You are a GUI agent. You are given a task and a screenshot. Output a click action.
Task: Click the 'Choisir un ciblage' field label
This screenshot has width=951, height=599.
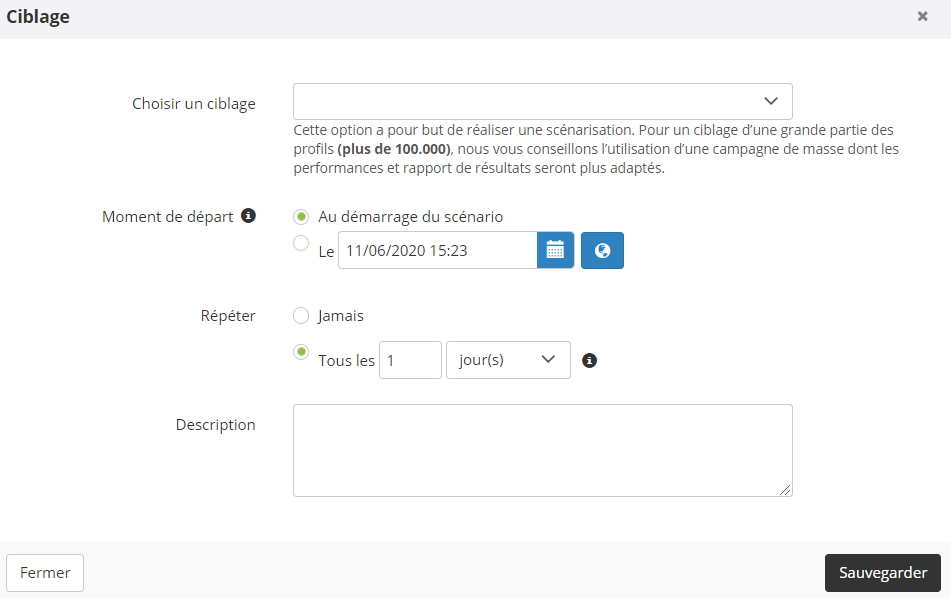(194, 104)
